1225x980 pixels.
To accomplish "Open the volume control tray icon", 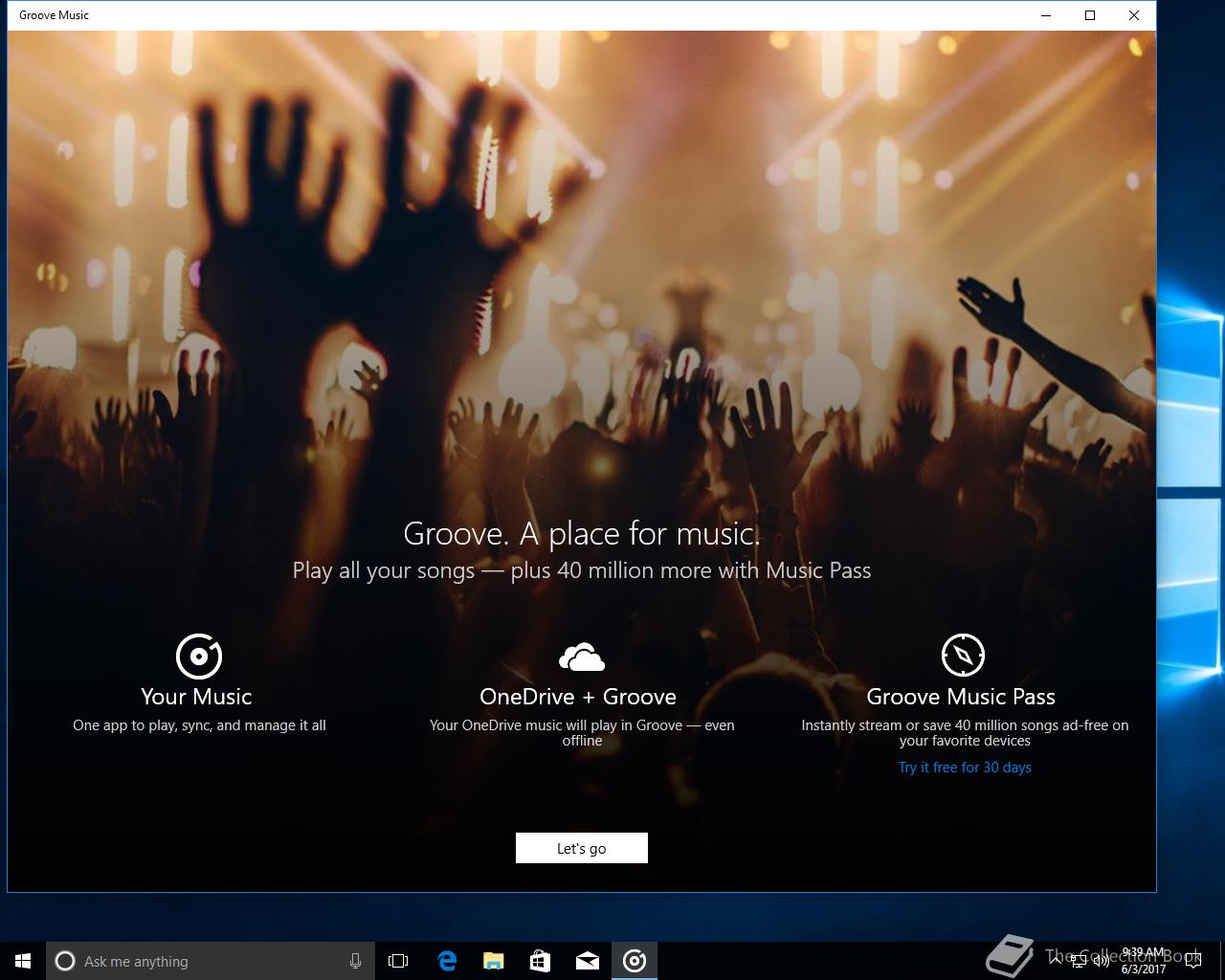I will coord(1101,961).
